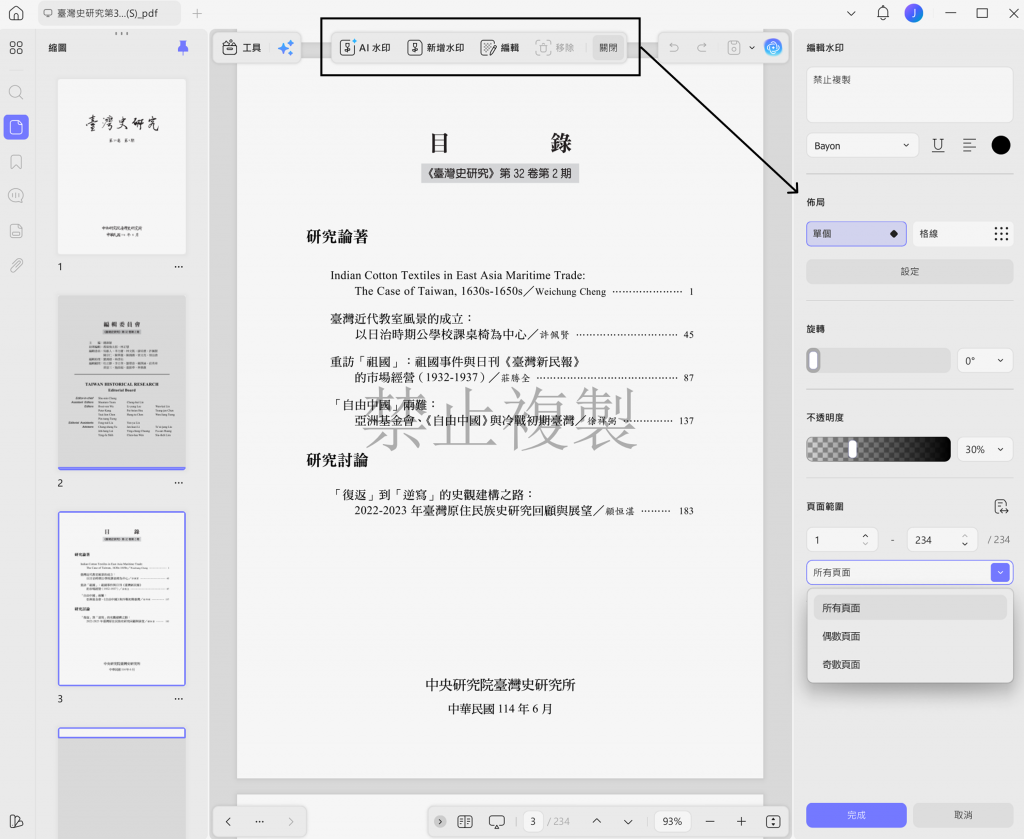Click the current page number field 3
The height and width of the screenshot is (839, 1024).
point(533,821)
